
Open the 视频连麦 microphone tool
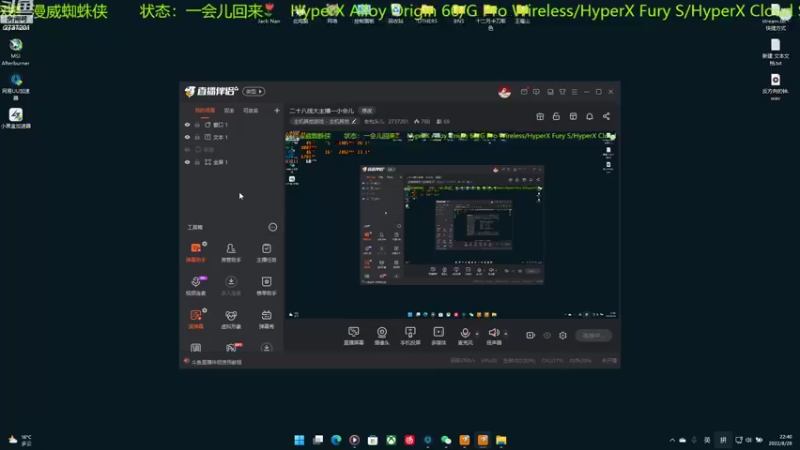click(x=196, y=286)
